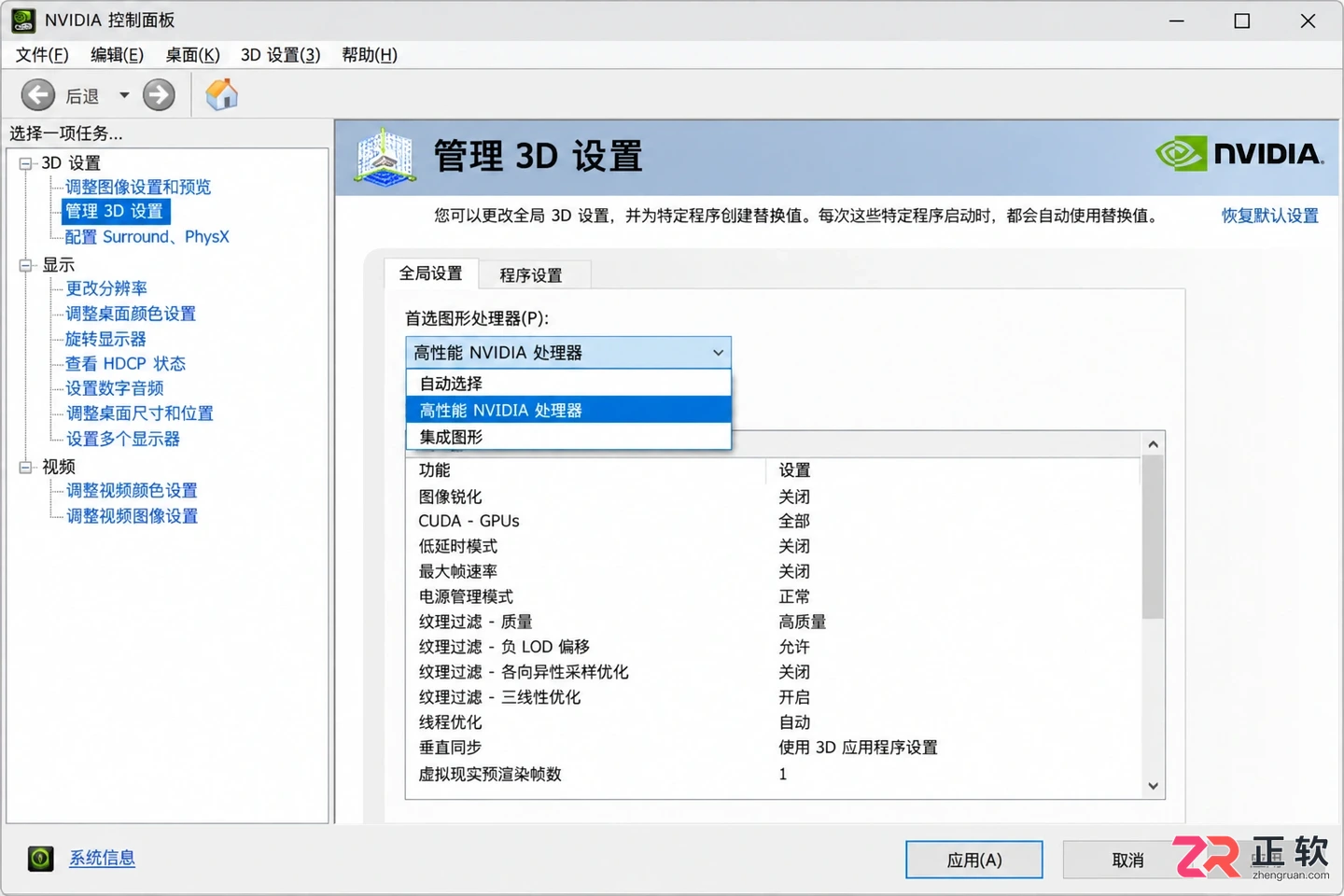Select the 纹理过滤 - 负 LOD 偏移 row
This screenshot has height=896, width=1344.
774,647
